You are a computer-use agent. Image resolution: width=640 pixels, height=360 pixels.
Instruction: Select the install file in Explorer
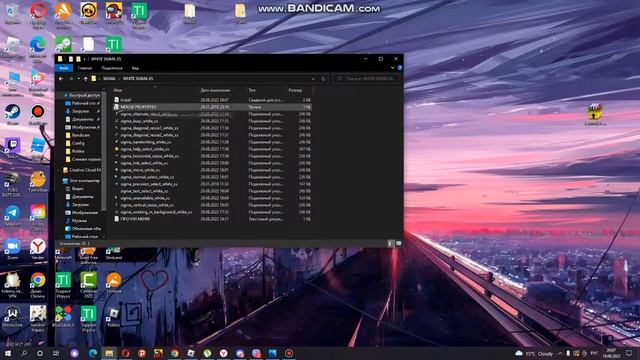click(x=212, y=100)
